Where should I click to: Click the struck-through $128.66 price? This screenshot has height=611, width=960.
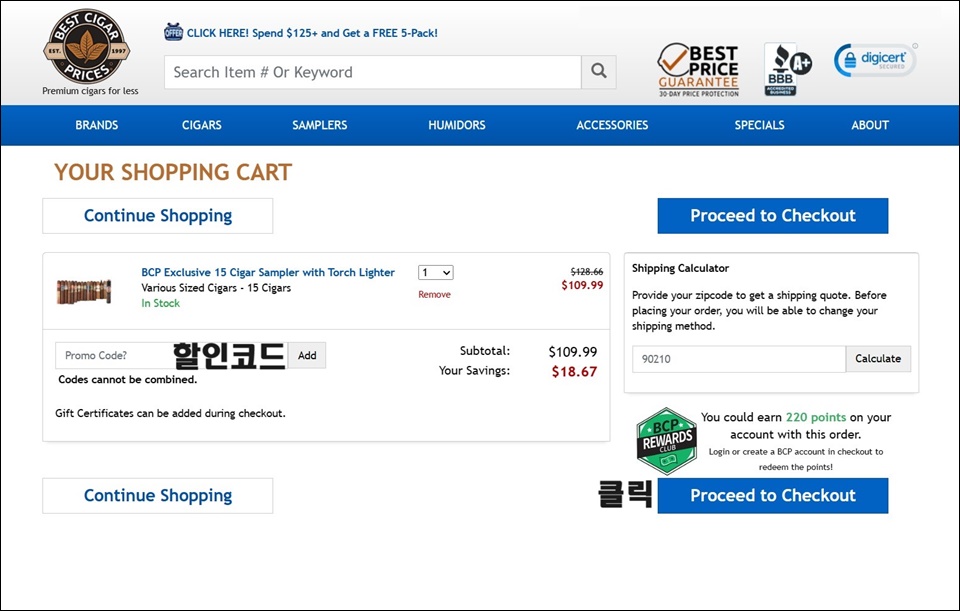point(587,271)
